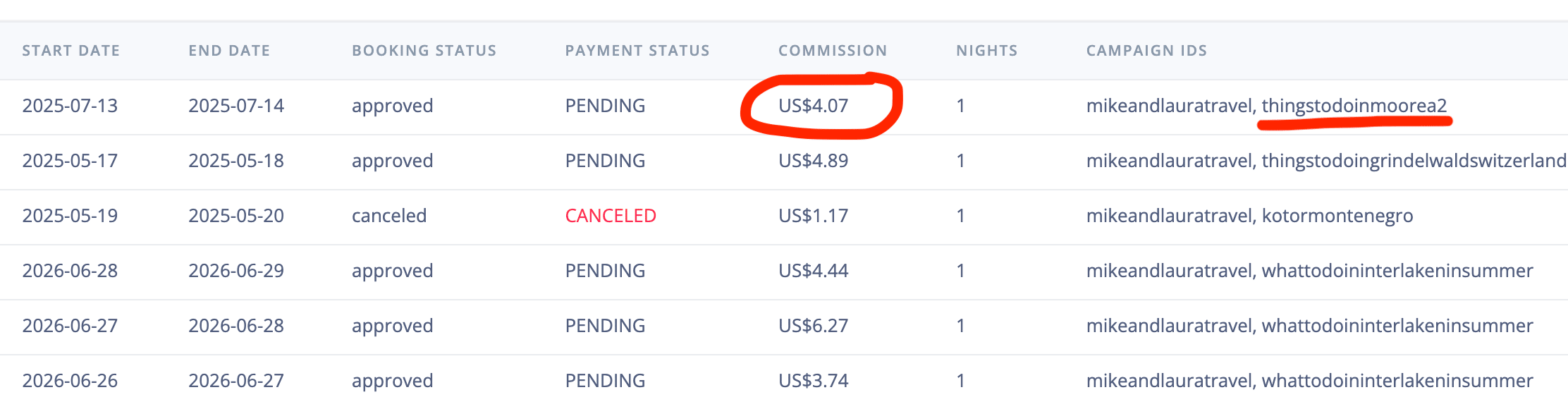
Task: Select the circled US$4.07 commission value
Action: coord(813,106)
